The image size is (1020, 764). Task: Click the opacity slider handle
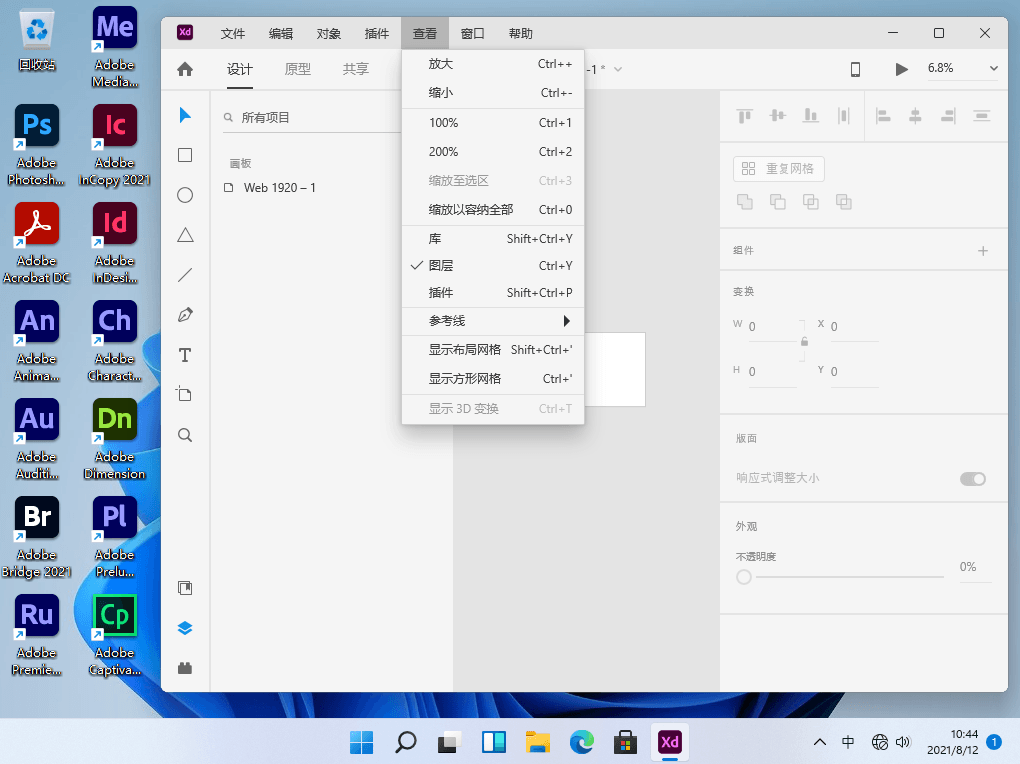(744, 577)
